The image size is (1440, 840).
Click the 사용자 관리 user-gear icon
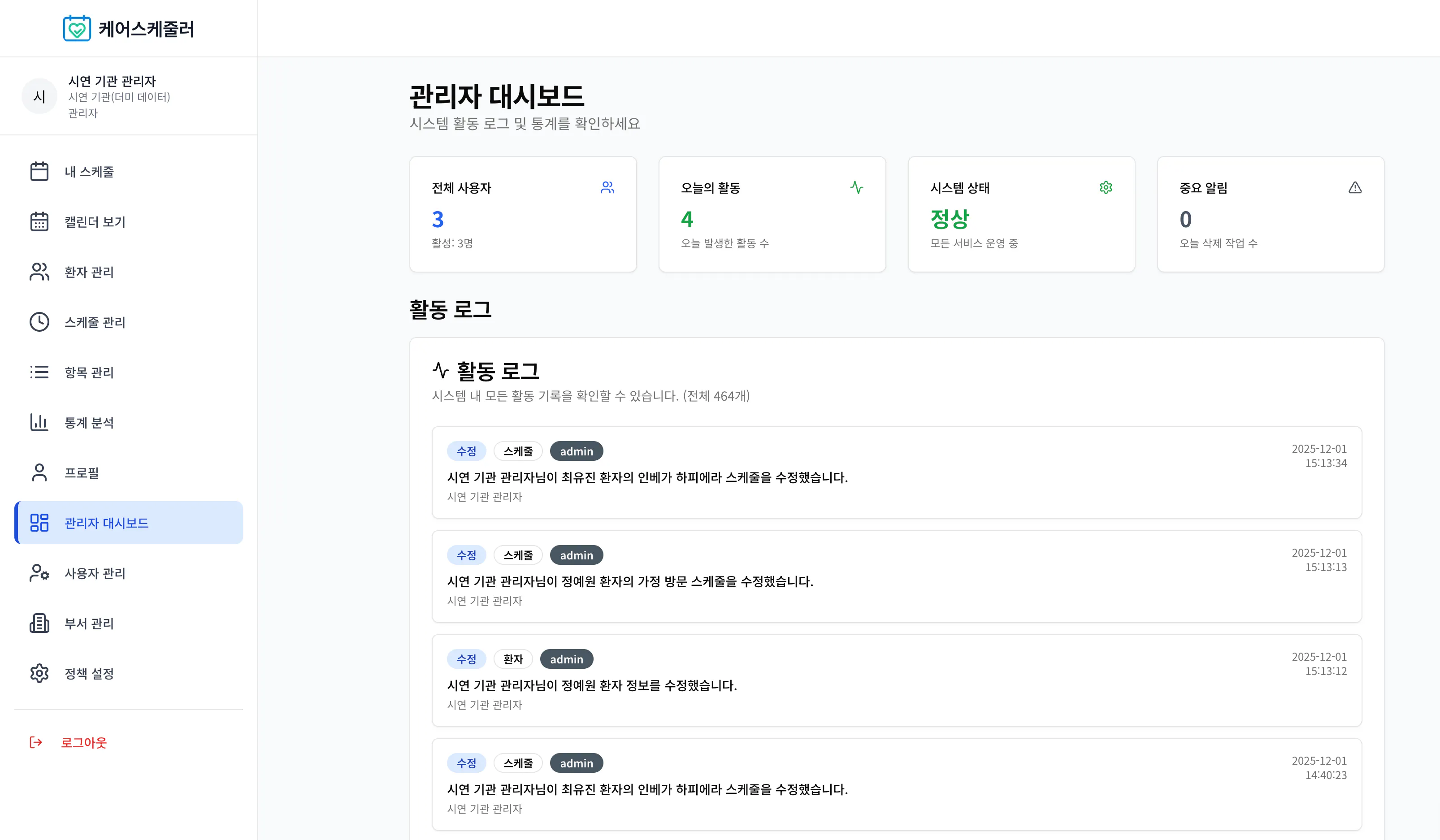point(39,572)
